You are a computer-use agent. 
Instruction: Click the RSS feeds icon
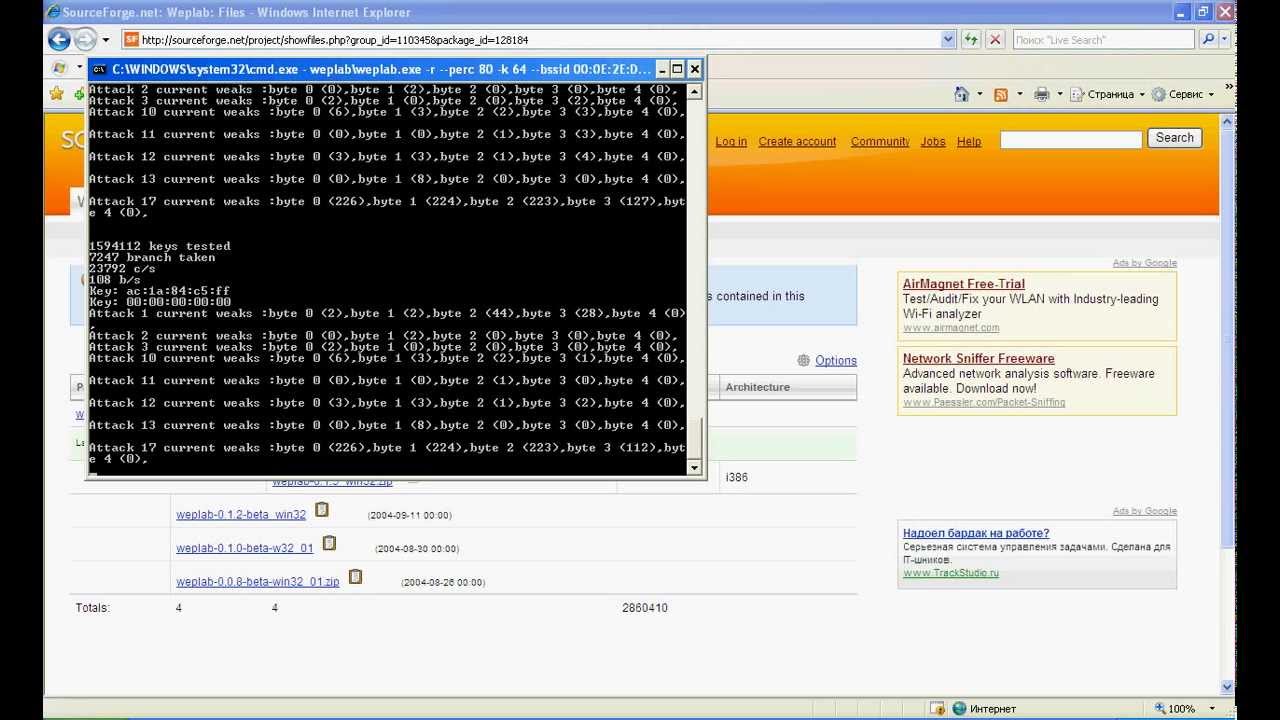(1001, 94)
